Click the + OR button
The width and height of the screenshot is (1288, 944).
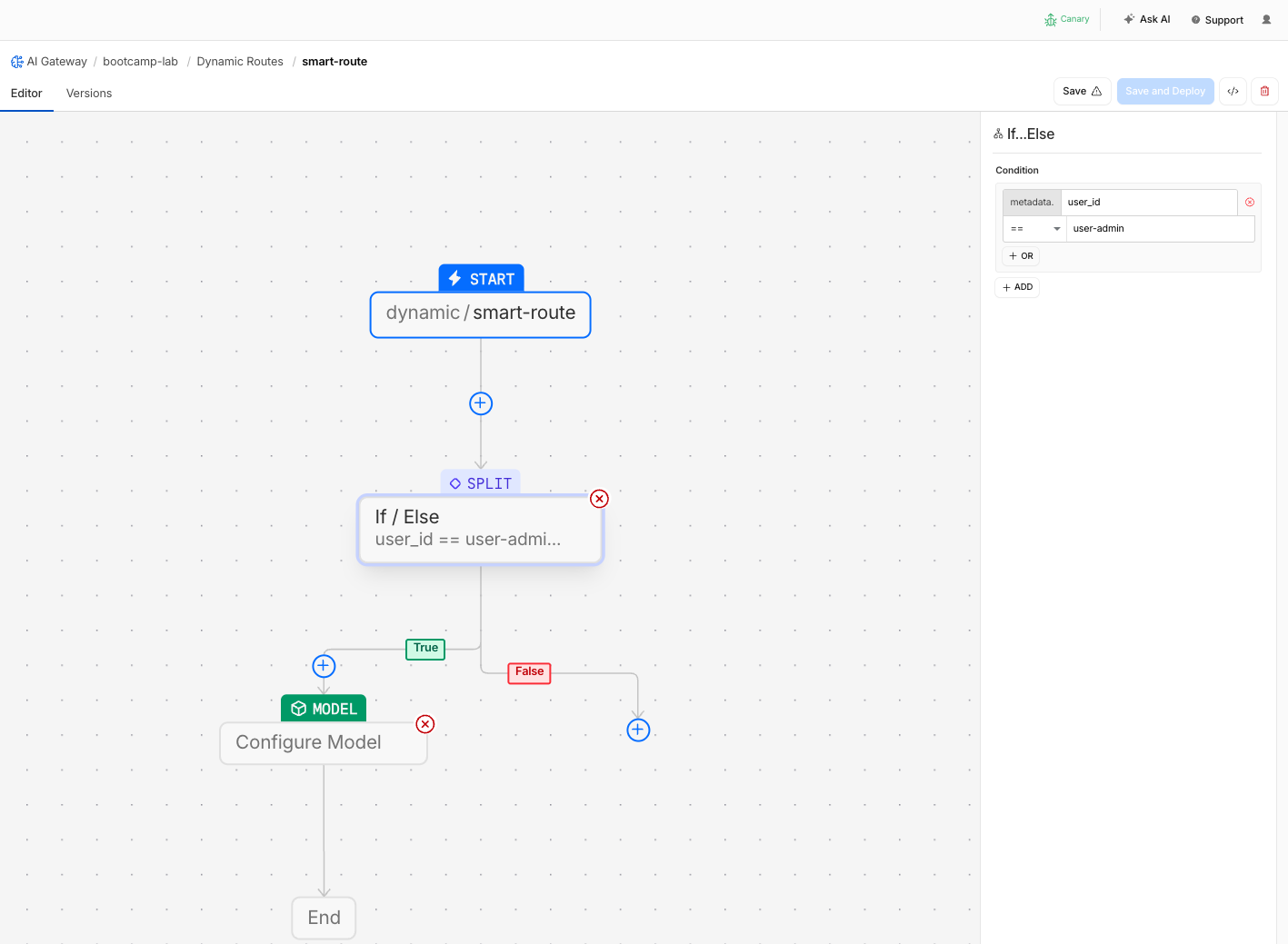(x=1021, y=256)
